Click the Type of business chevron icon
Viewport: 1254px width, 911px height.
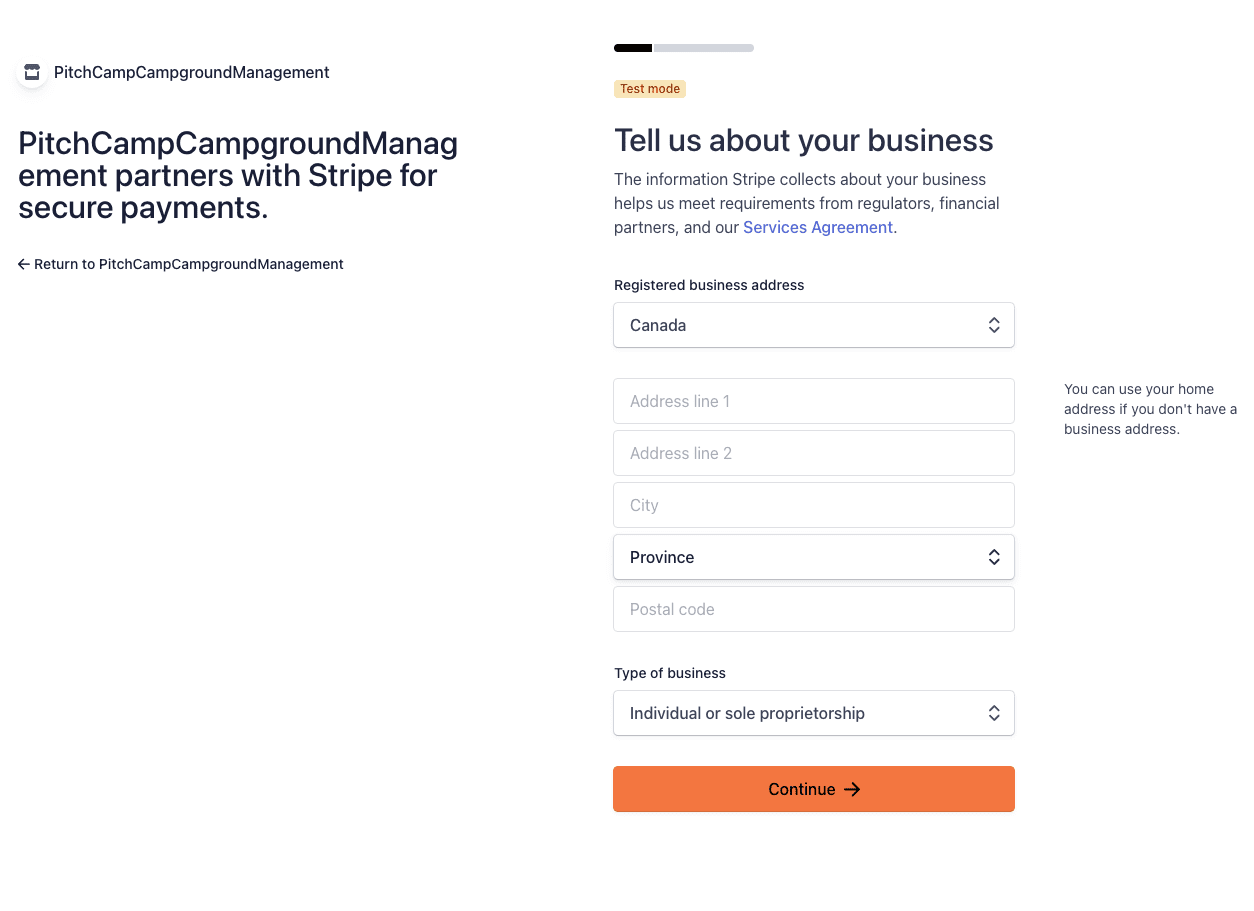(994, 713)
